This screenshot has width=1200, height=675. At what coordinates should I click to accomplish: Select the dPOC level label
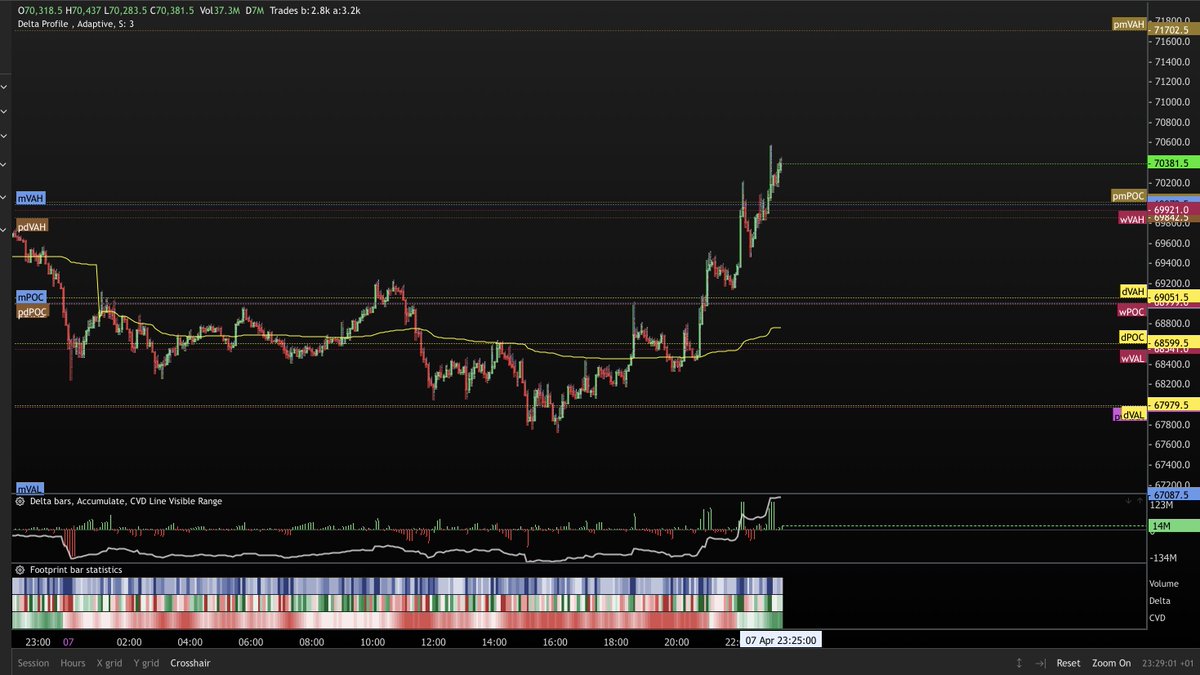pyautogui.click(x=1132, y=337)
